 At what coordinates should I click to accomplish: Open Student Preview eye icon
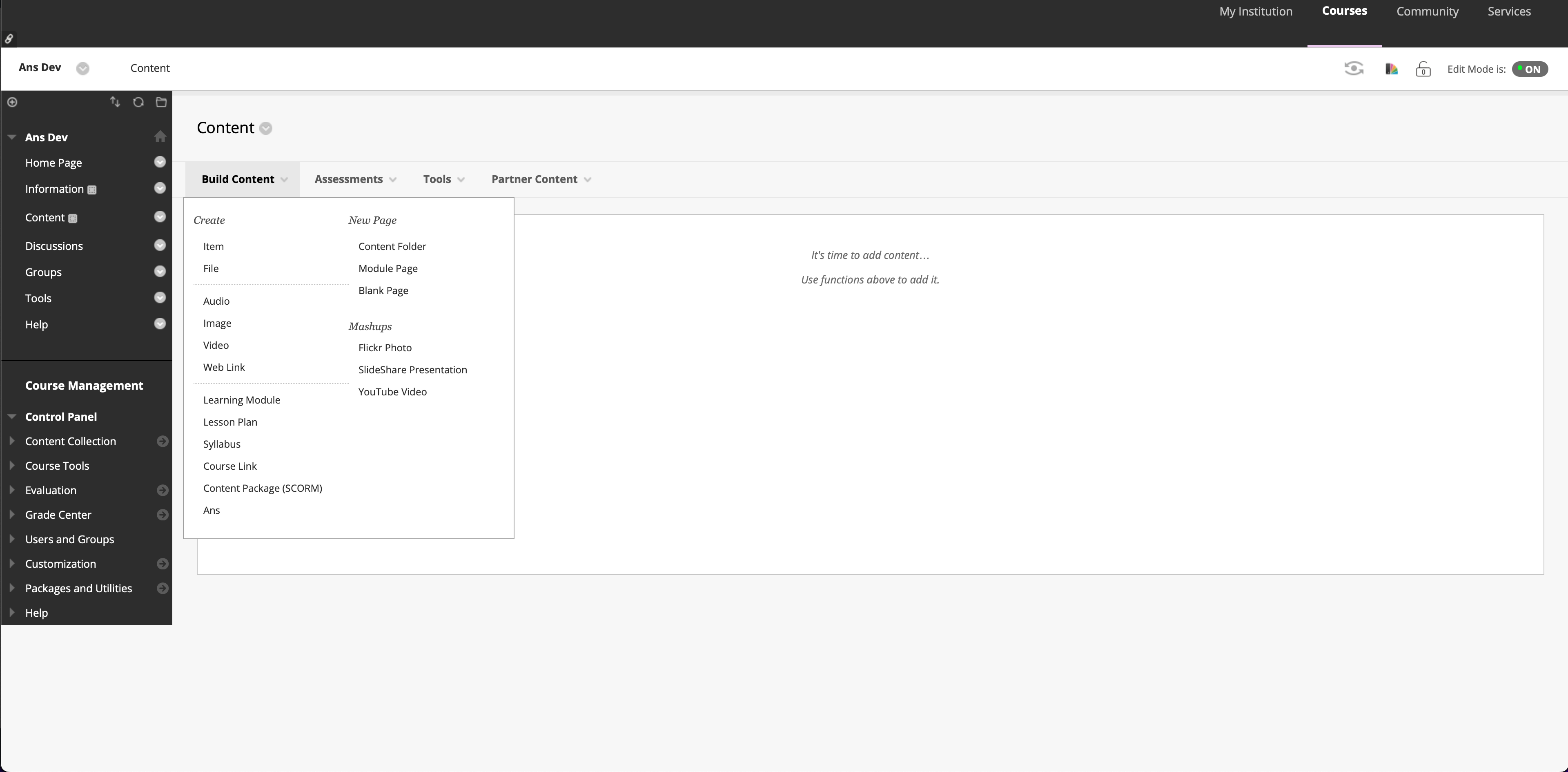[1354, 68]
